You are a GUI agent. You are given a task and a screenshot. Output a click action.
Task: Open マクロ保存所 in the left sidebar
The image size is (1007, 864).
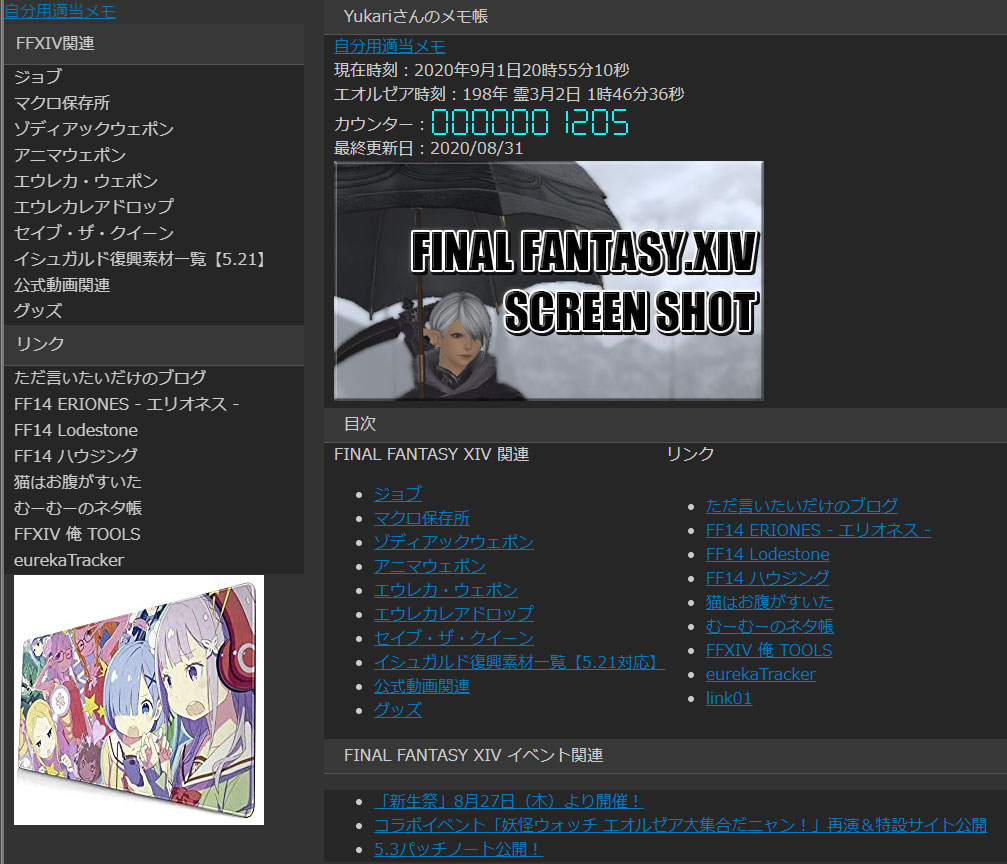coord(62,103)
